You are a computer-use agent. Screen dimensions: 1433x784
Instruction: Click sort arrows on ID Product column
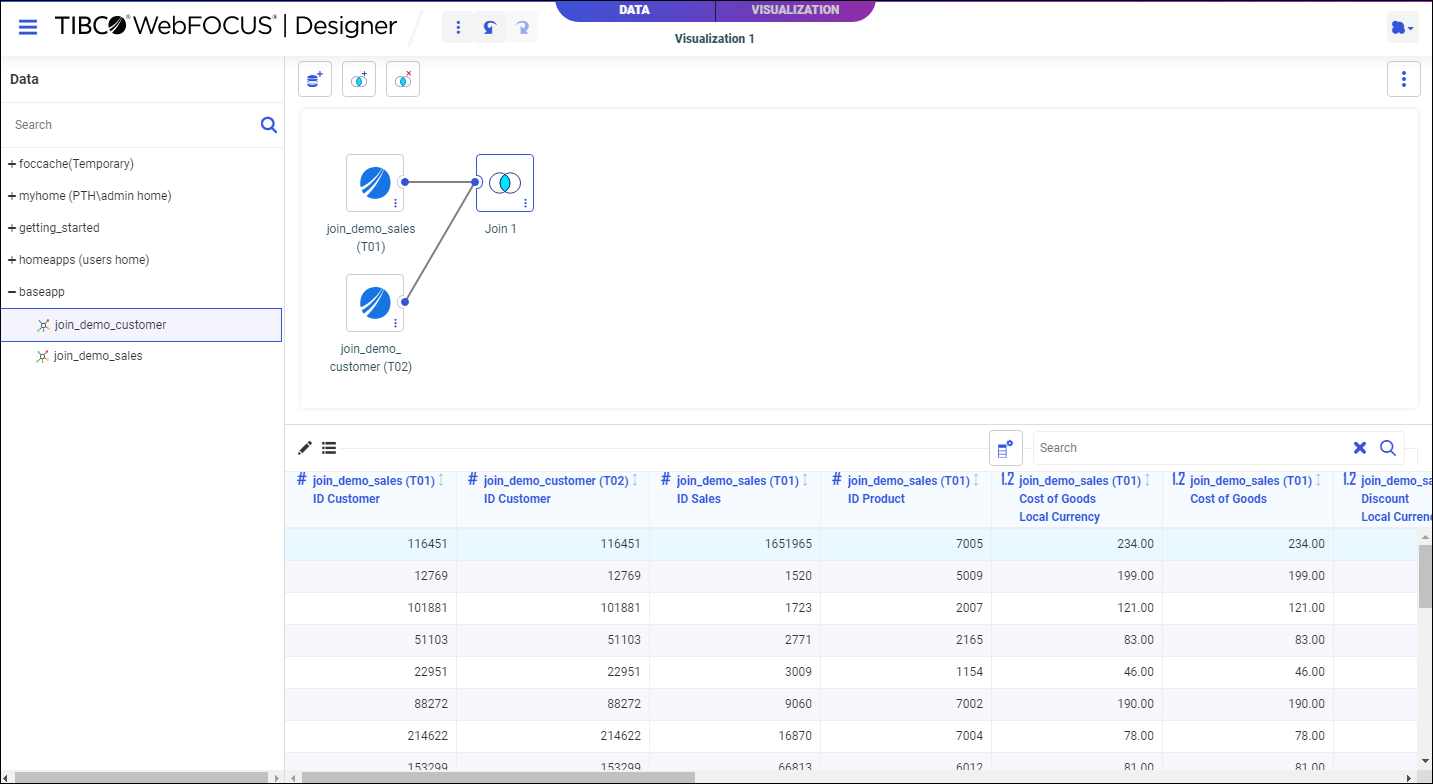coord(976,481)
